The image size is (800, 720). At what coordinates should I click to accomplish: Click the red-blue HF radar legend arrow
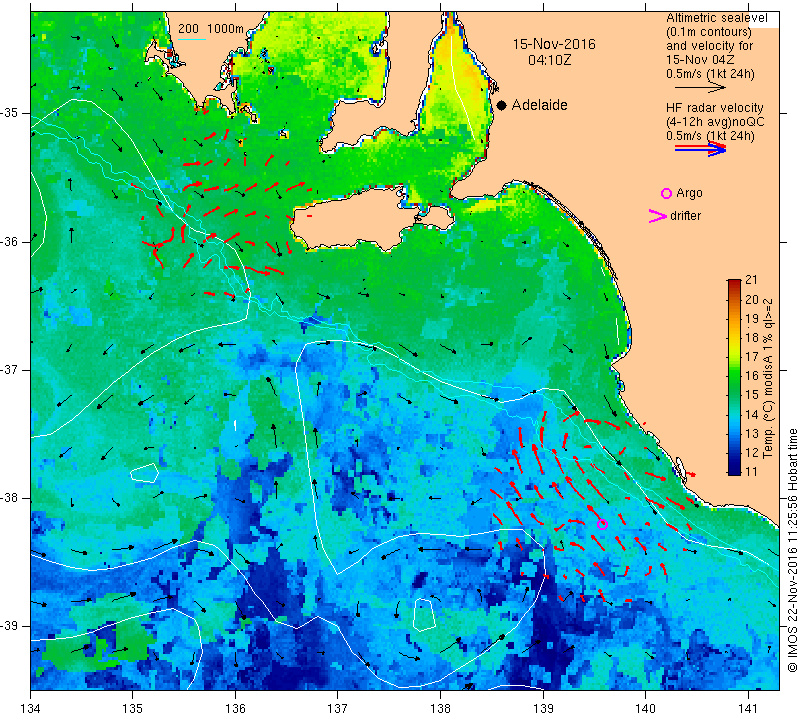point(700,149)
